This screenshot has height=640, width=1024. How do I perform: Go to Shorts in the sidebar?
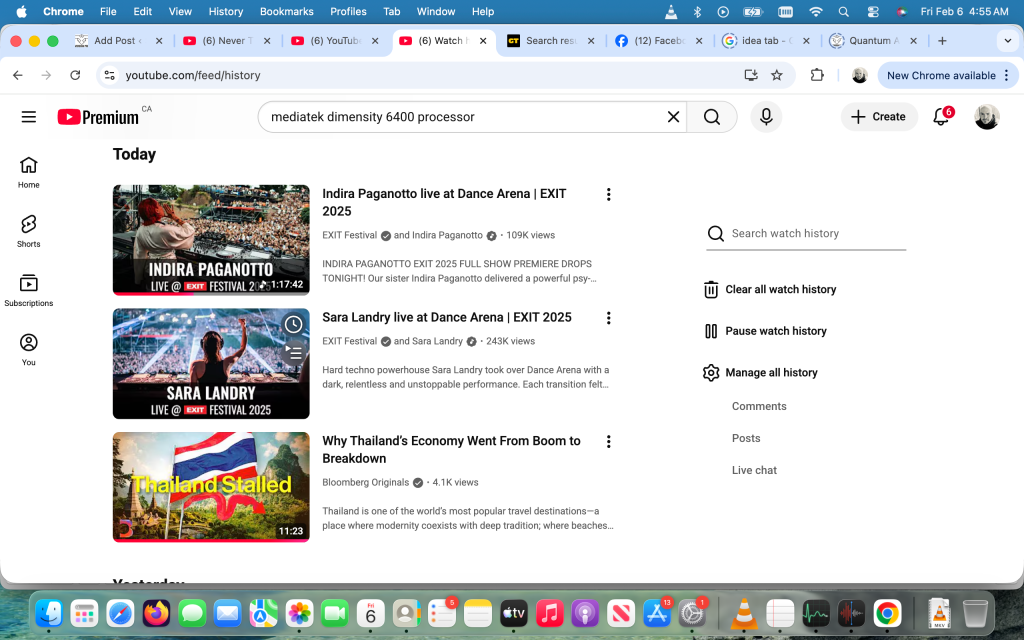(x=29, y=230)
